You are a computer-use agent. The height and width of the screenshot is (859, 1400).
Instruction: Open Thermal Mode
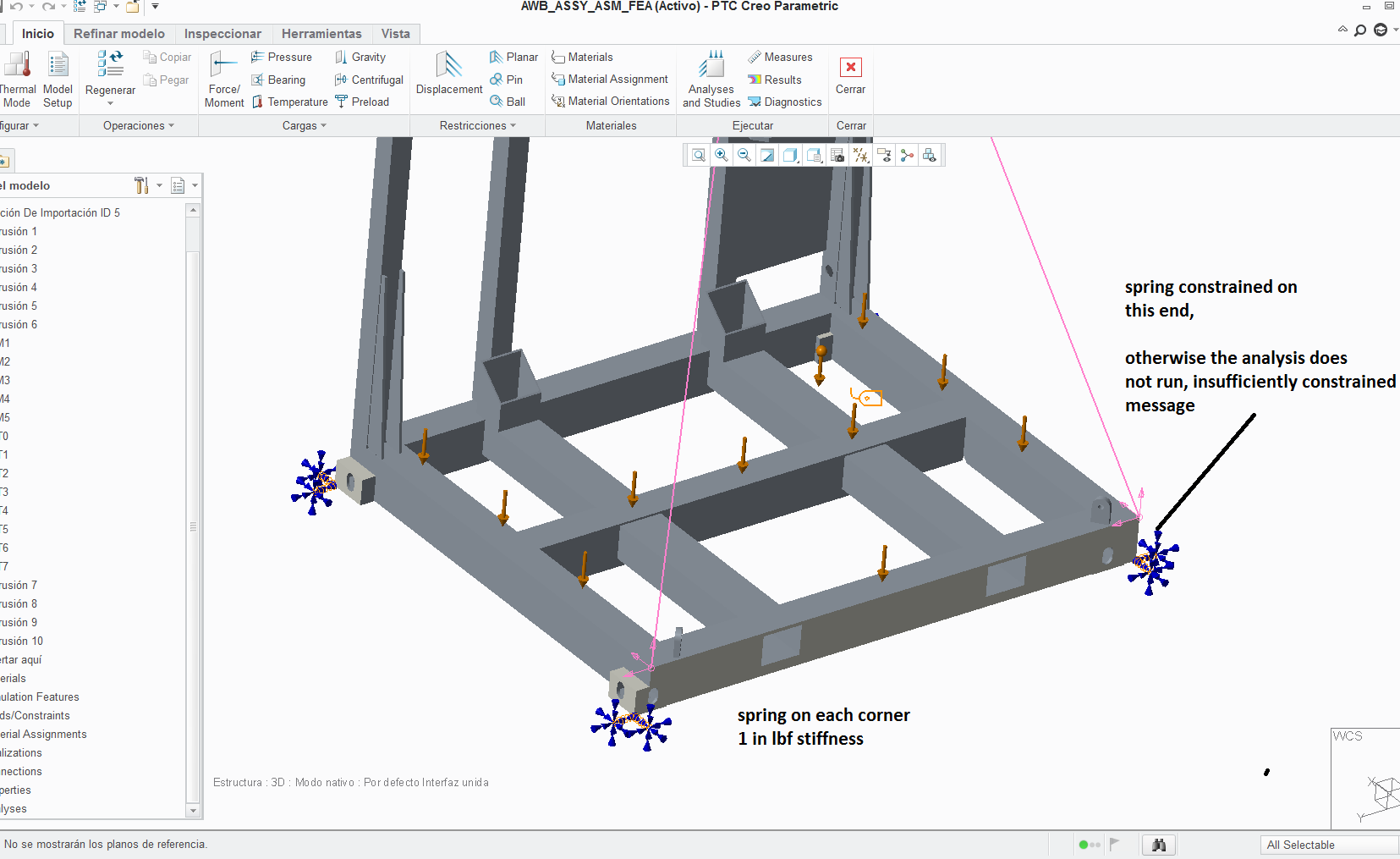tap(17, 80)
